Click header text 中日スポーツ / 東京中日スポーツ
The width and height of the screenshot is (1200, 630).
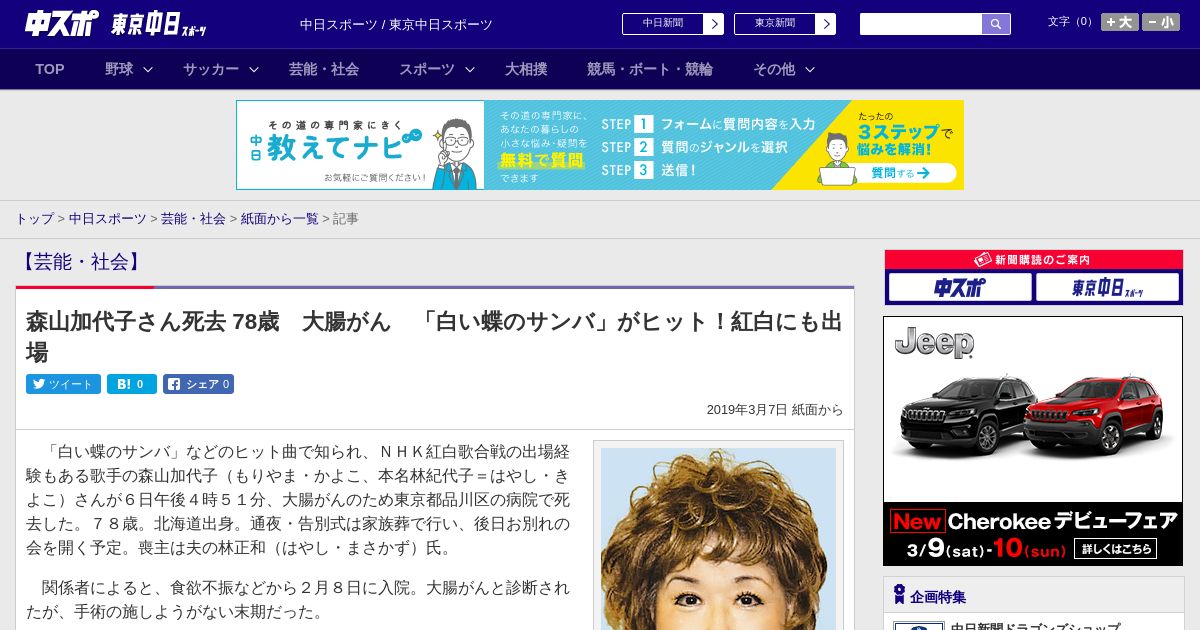pyautogui.click(x=396, y=24)
